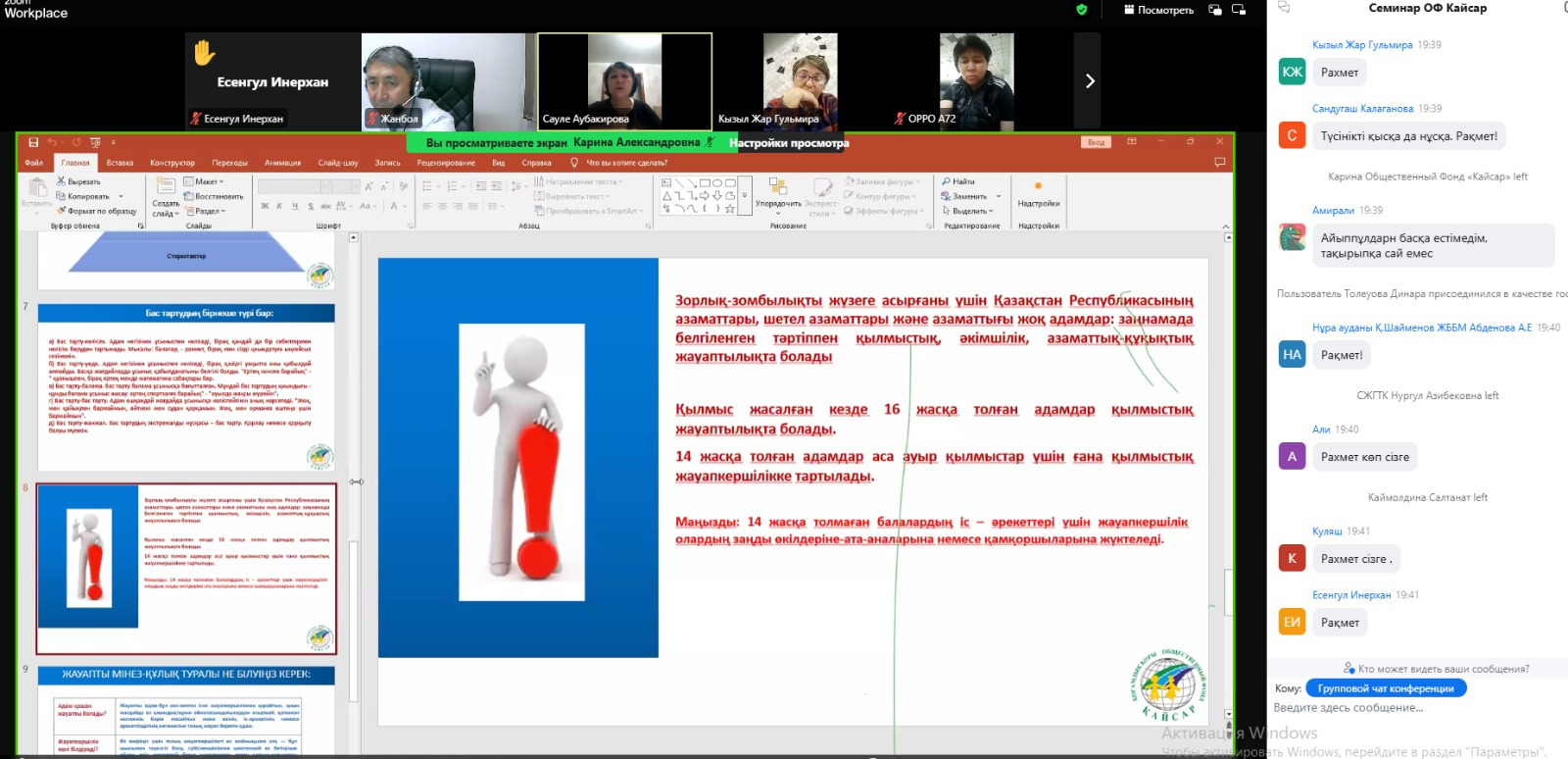Switch to the Переходы tab

[x=230, y=163]
